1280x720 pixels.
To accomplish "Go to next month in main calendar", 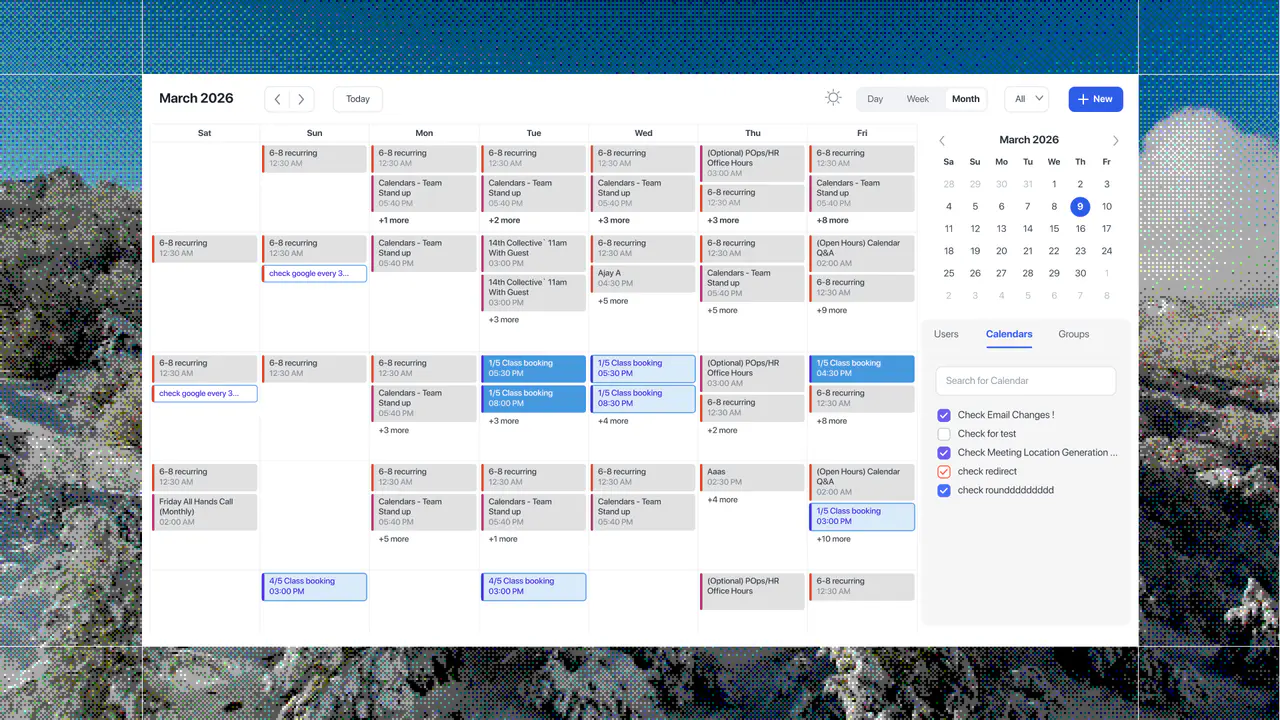I will tap(301, 99).
